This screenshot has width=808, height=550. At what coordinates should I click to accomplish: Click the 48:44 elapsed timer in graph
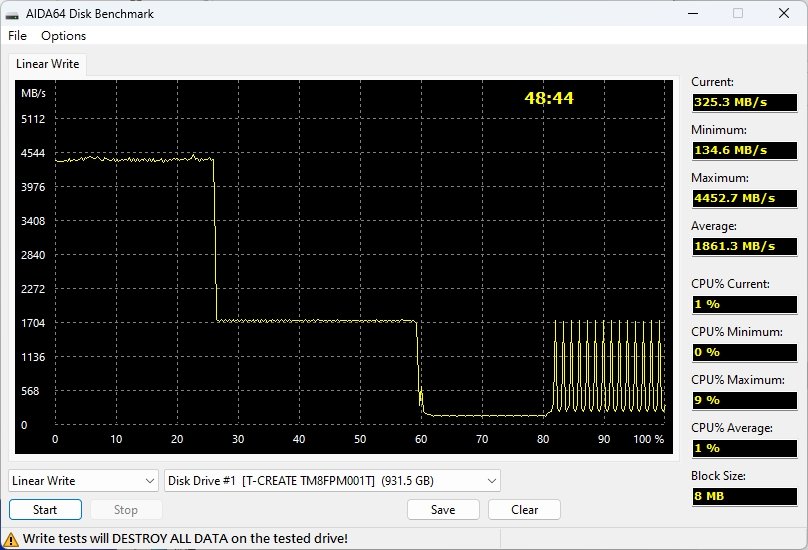549,98
